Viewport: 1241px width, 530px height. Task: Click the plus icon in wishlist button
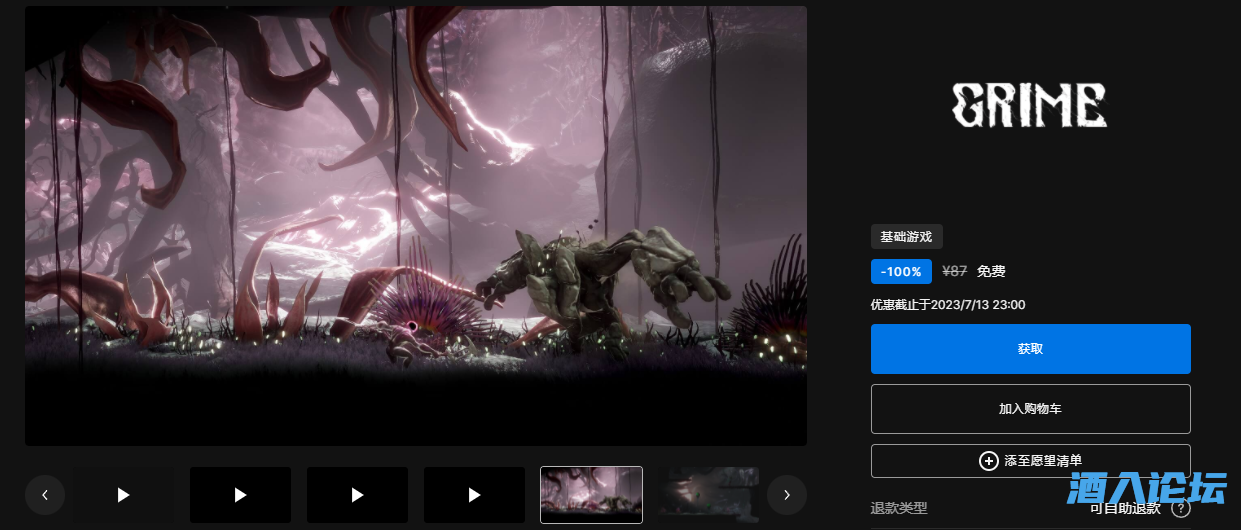(988, 461)
